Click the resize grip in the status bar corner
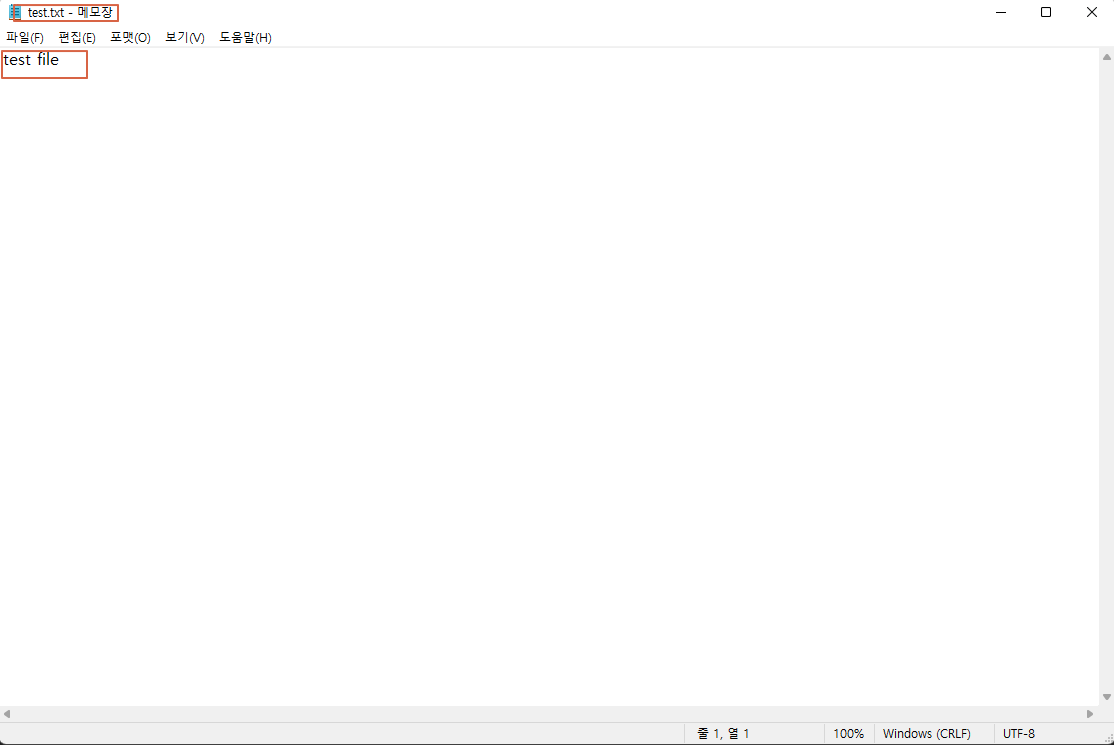Image resolution: width=1114 pixels, height=745 pixels. (x=1108, y=739)
